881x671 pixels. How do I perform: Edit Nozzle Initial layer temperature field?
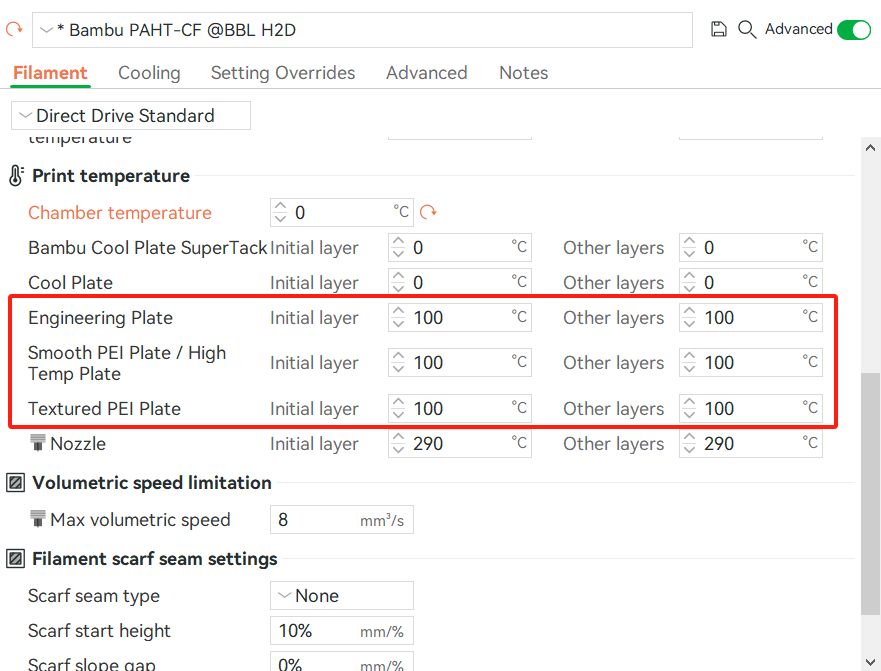(460, 443)
